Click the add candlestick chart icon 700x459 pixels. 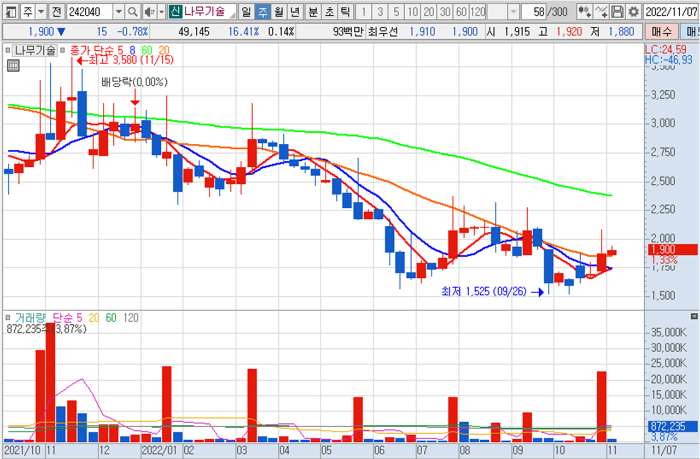click(x=584, y=12)
